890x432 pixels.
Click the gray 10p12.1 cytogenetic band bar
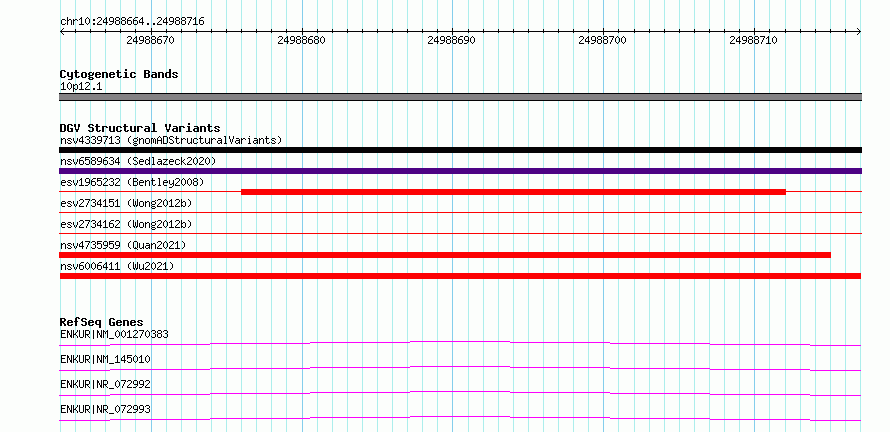pos(460,97)
